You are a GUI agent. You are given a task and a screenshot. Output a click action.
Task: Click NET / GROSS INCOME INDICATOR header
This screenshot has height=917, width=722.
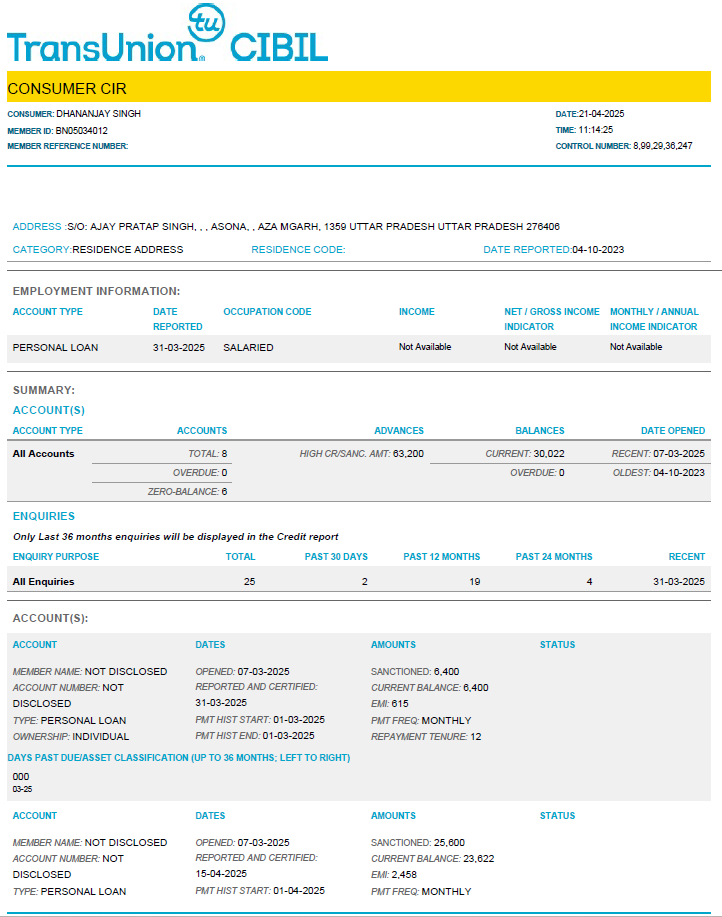(552, 319)
